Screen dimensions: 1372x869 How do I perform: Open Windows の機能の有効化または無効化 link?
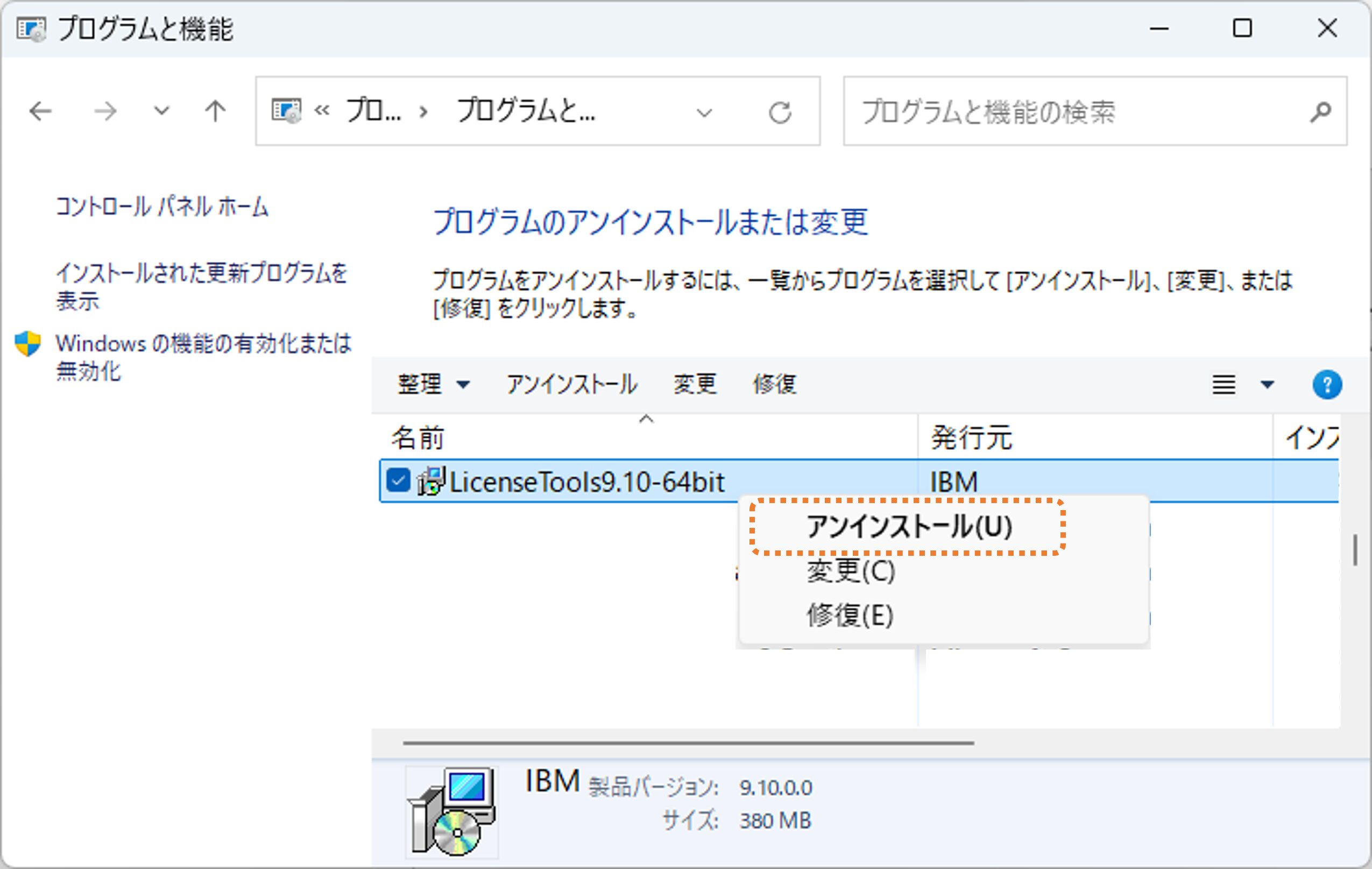pos(203,357)
